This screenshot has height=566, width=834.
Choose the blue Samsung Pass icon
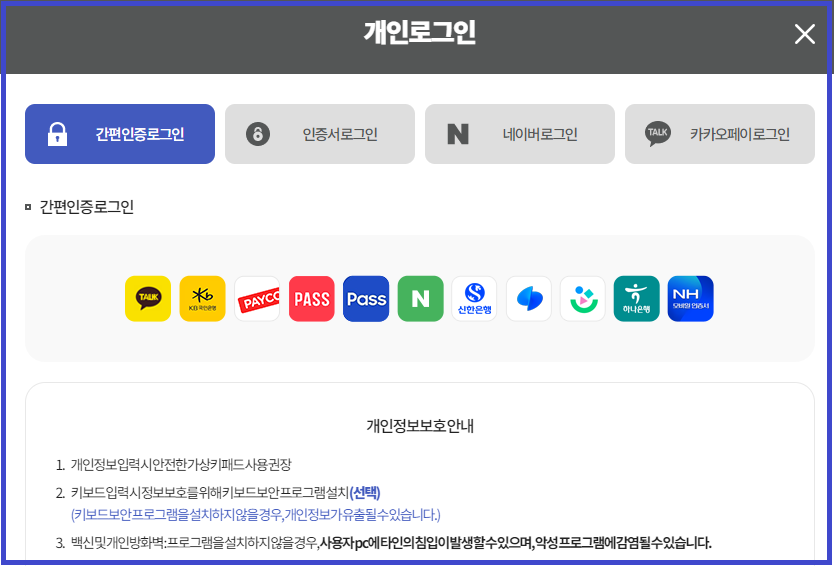366,299
